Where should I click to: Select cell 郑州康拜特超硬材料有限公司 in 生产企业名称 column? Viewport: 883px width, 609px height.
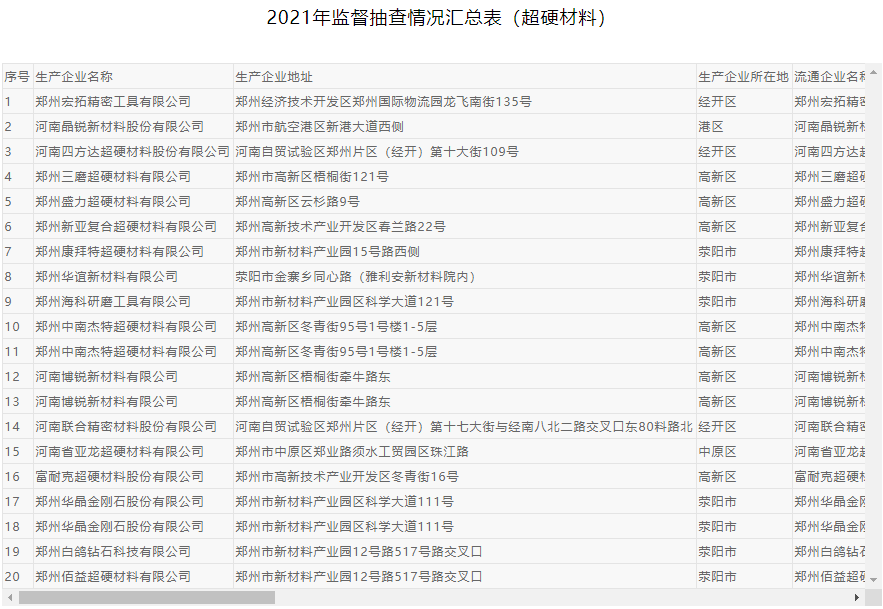(x=133, y=252)
